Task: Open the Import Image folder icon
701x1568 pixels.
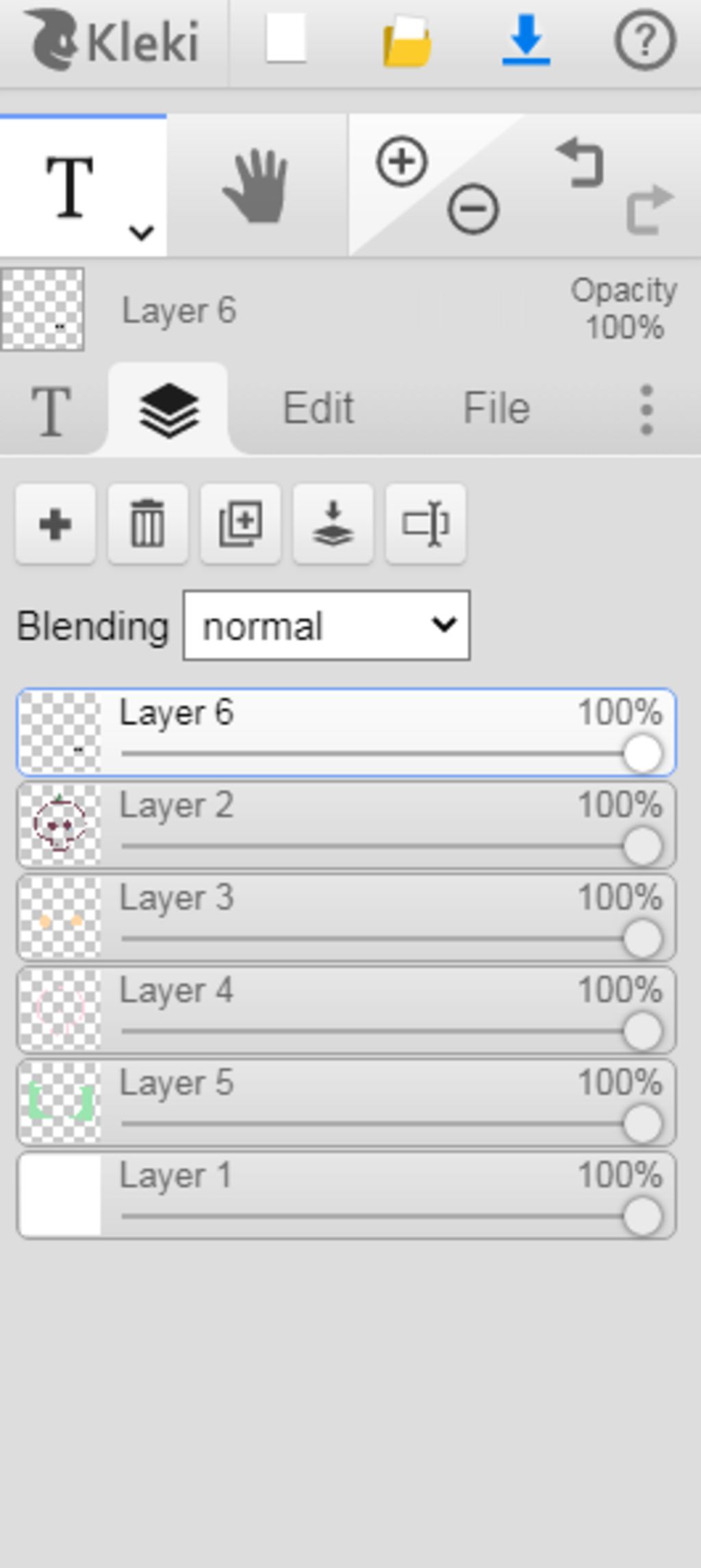Action: point(407,42)
